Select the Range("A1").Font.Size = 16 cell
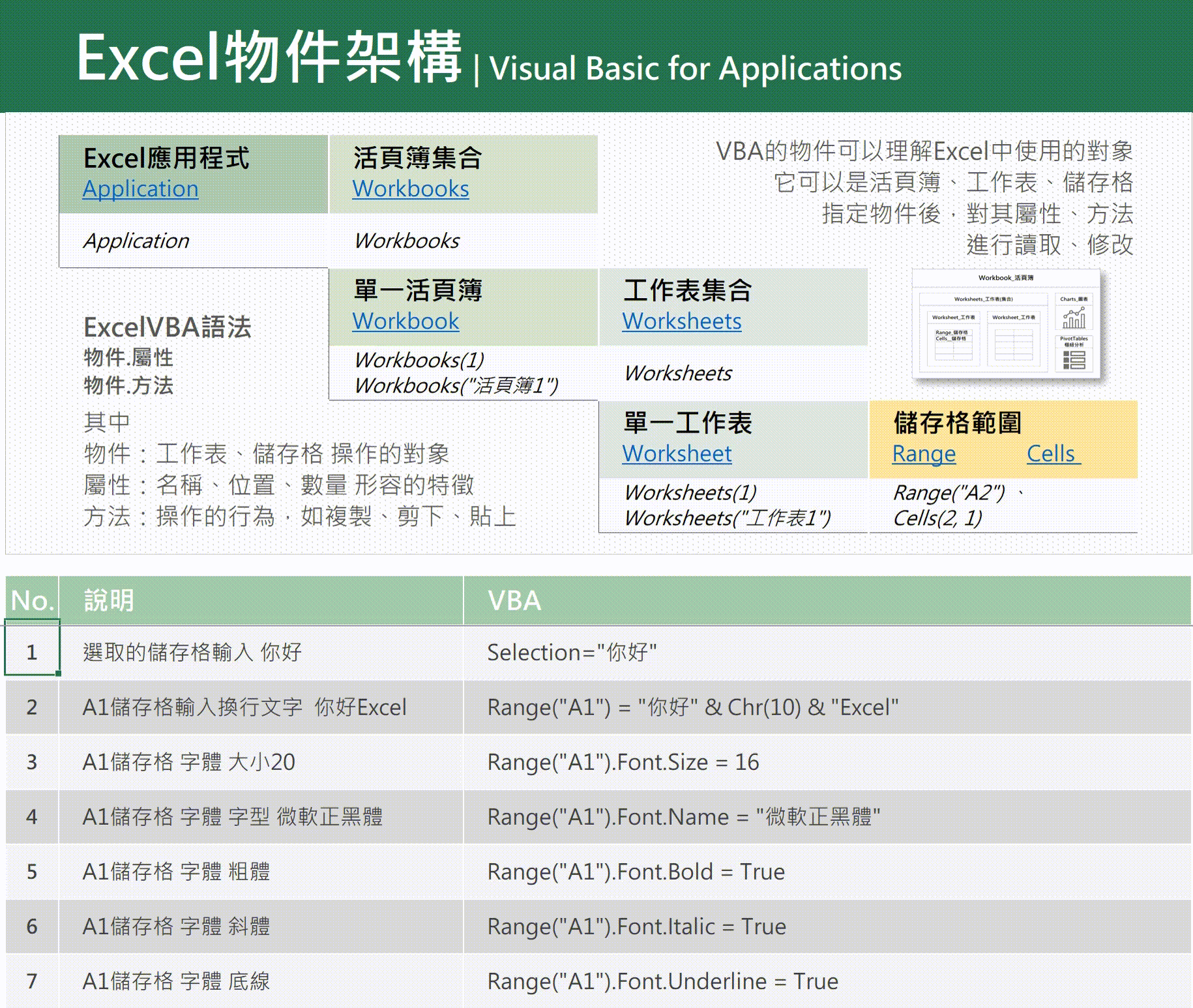This screenshot has height=1008, width=1193. click(827, 762)
